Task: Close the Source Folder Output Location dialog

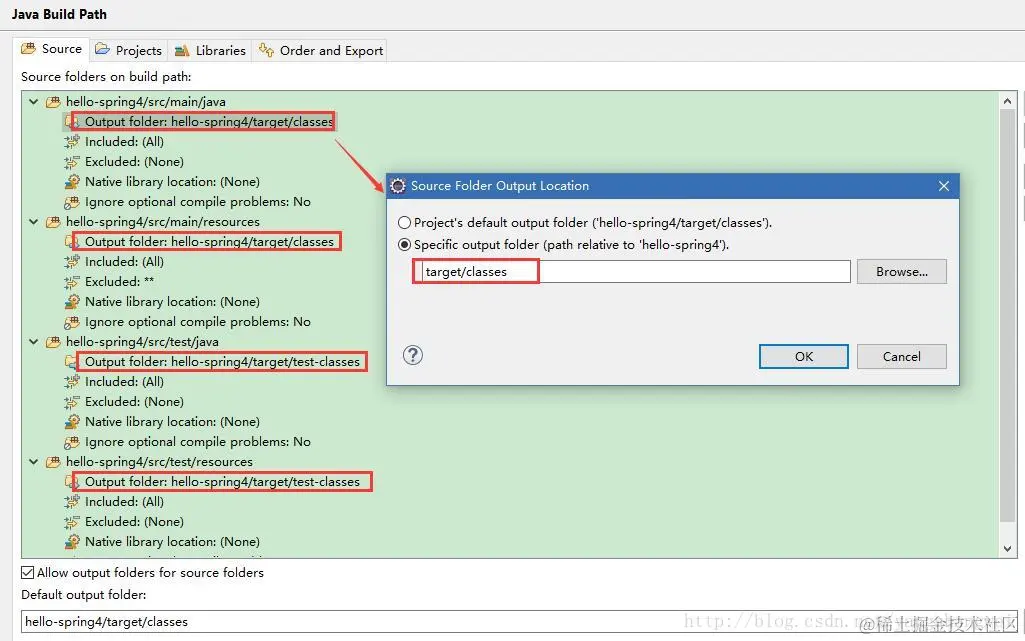Action: click(943, 186)
